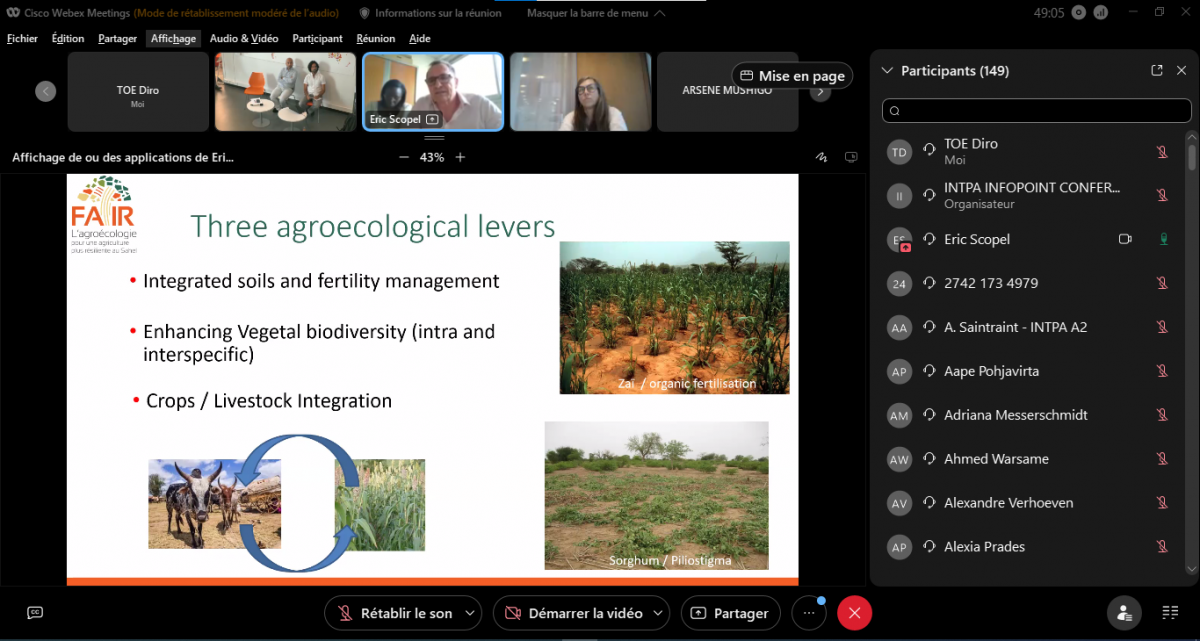
Task: Open the annotation tool above shared content
Action: [x=822, y=157]
